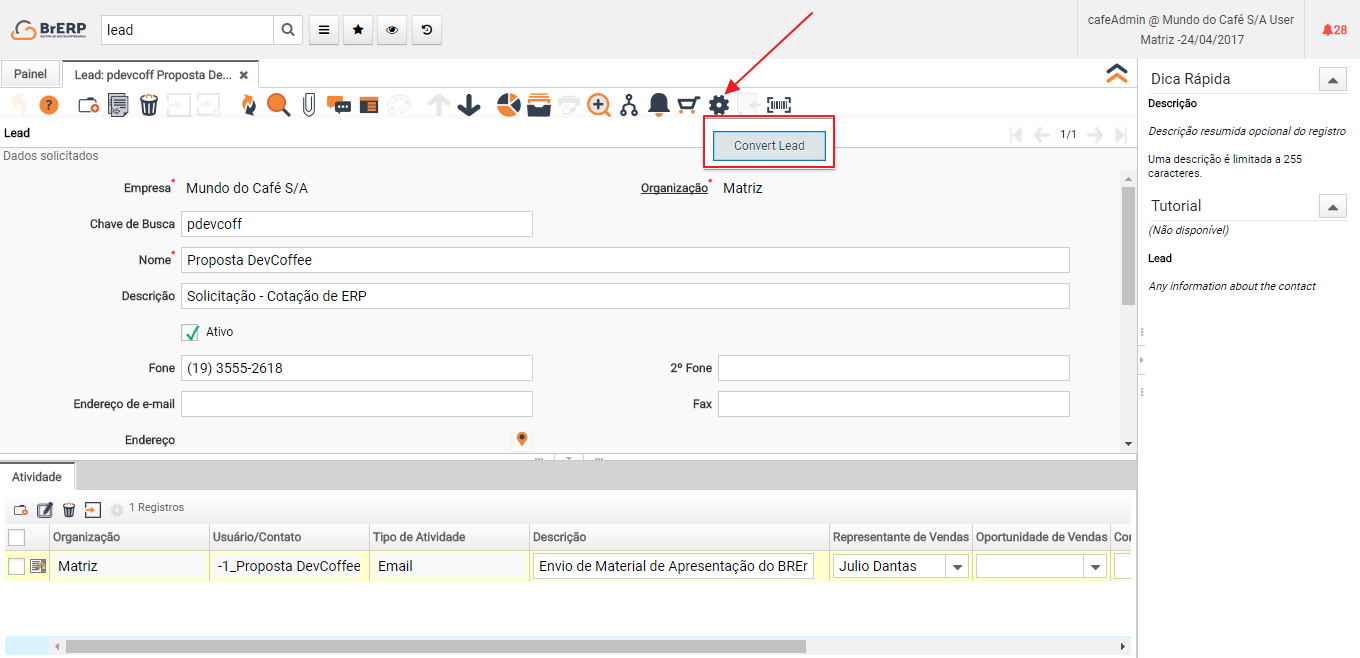The image size is (1360, 658).
Task: Uncheck the Ativo checkbox
Action: coord(191,332)
